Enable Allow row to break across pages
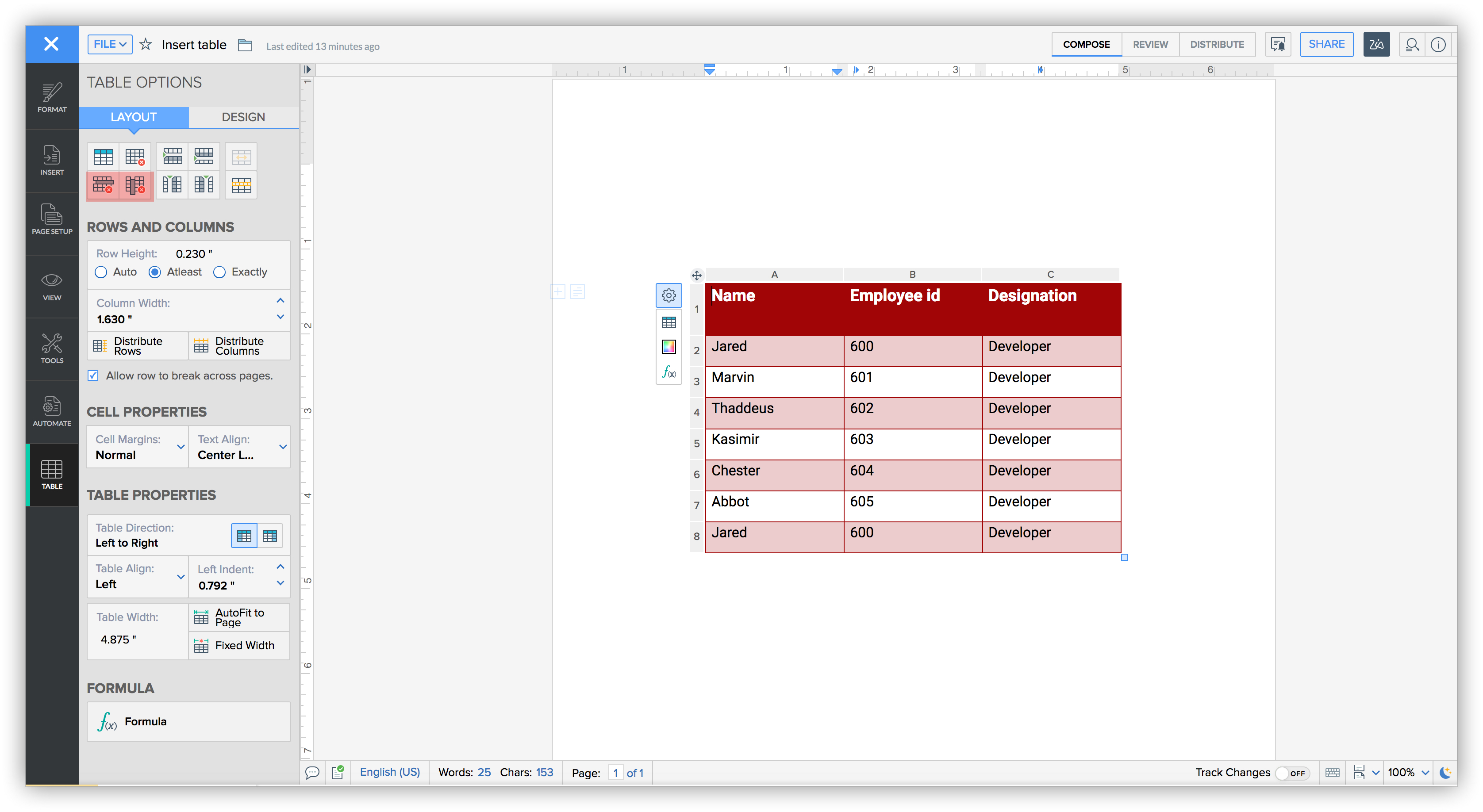The height and width of the screenshot is (812, 1483). click(92, 375)
